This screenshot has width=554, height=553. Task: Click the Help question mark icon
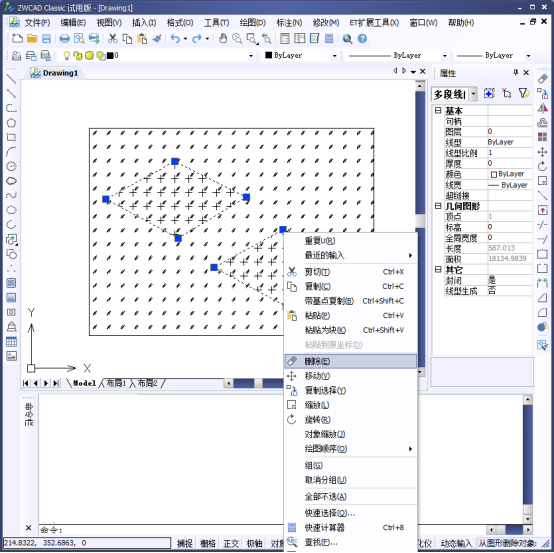coord(362,39)
